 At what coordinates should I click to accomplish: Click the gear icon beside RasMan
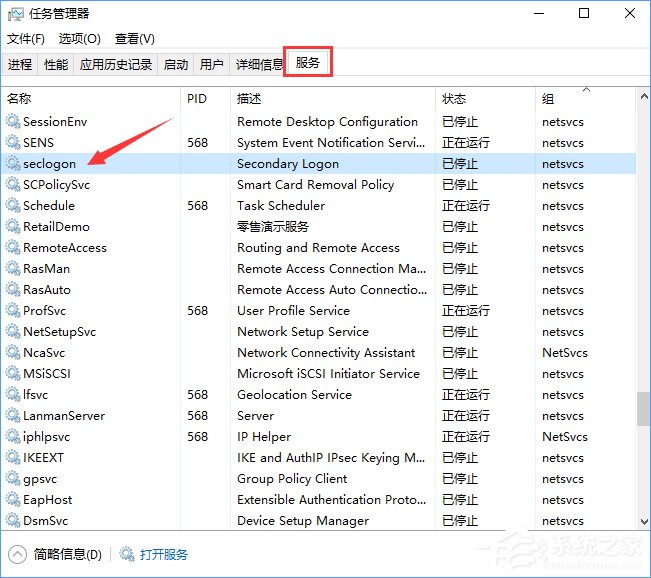pos(13,269)
